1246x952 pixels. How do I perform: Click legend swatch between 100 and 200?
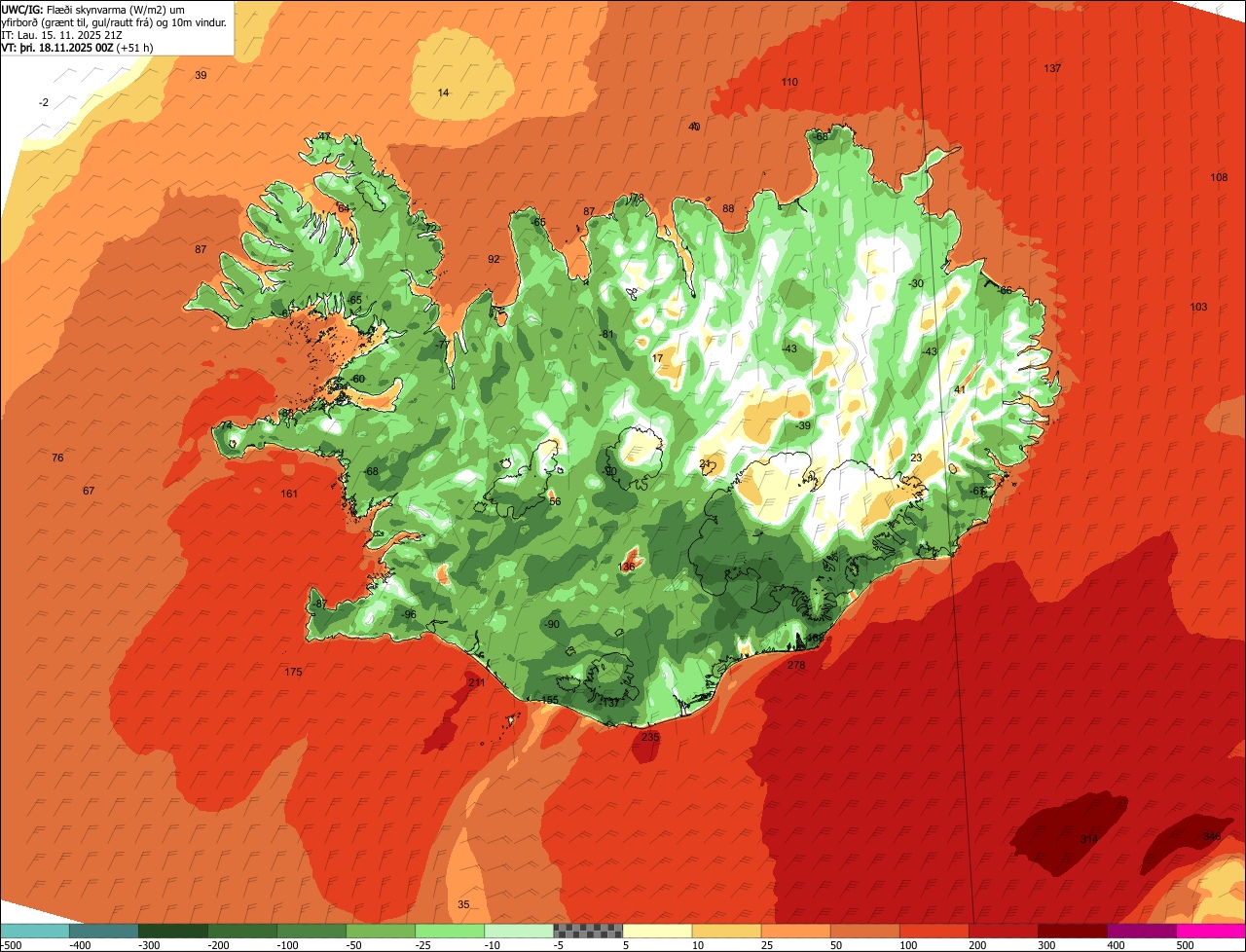[x=934, y=931]
